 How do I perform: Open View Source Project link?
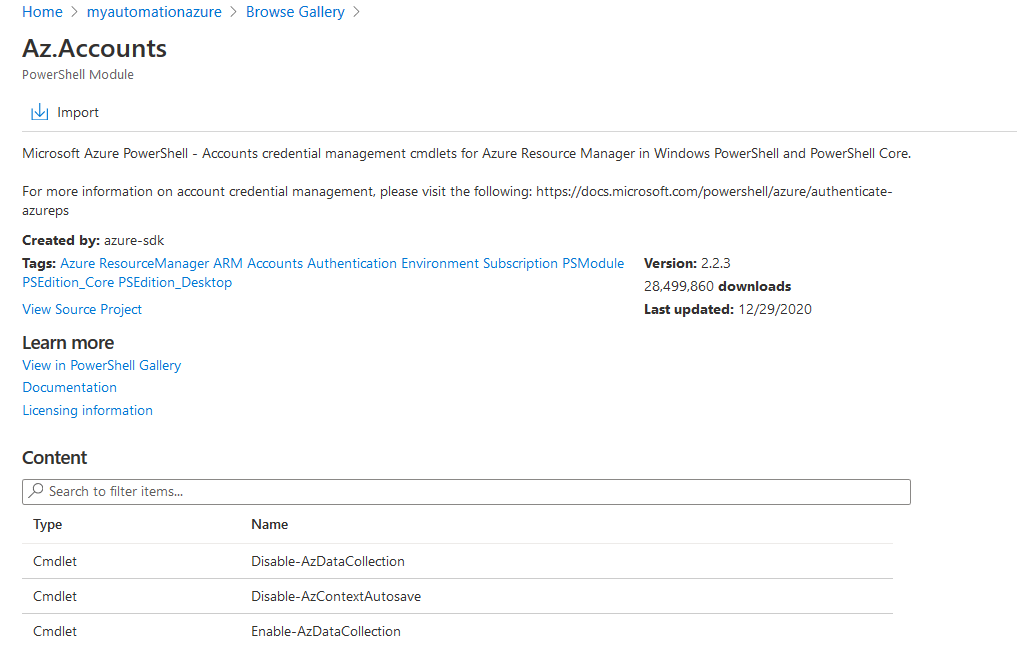(82, 309)
